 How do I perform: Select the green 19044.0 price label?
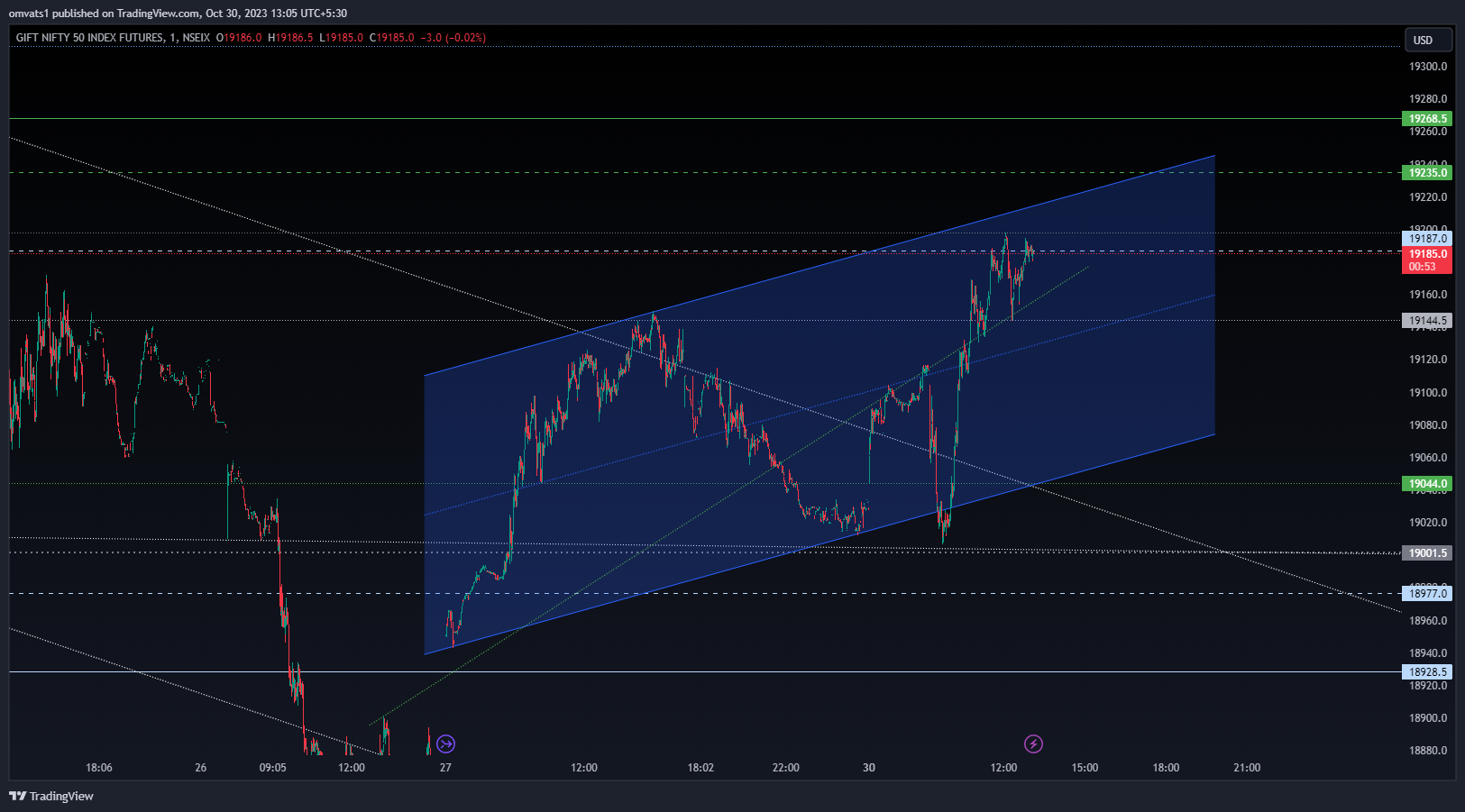[x=1427, y=484]
